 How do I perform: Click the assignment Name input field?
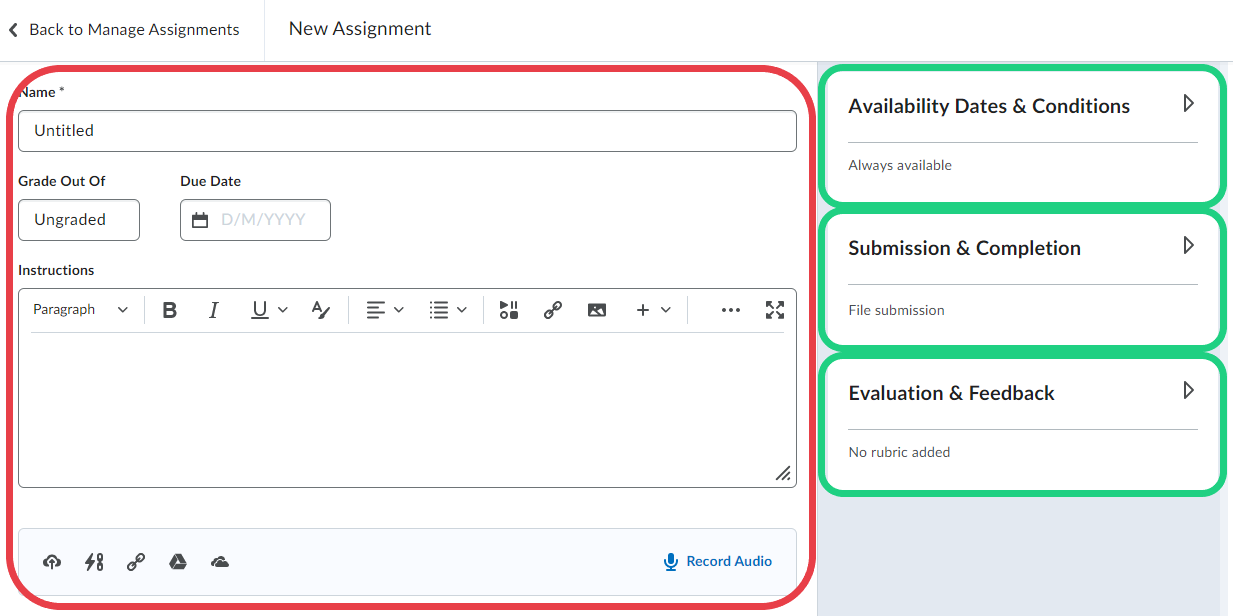pos(407,131)
